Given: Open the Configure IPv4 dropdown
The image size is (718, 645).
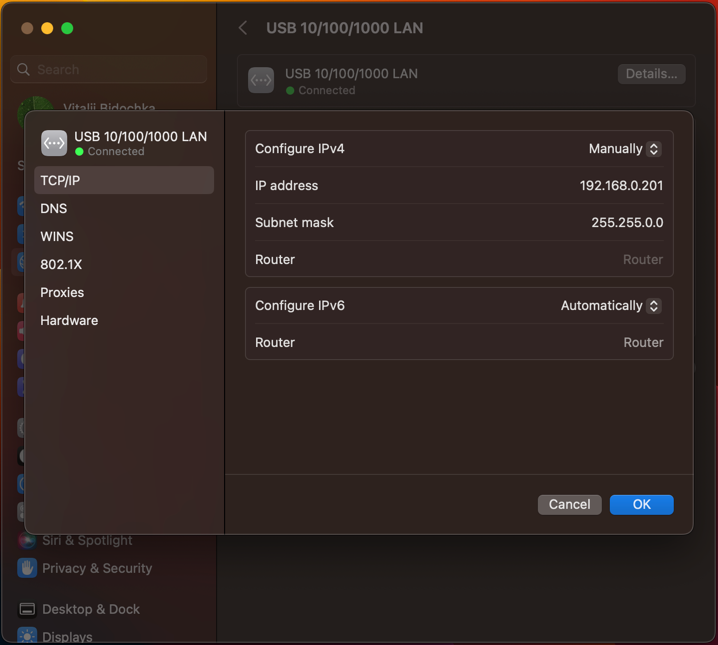Looking at the screenshot, I should (x=625, y=149).
